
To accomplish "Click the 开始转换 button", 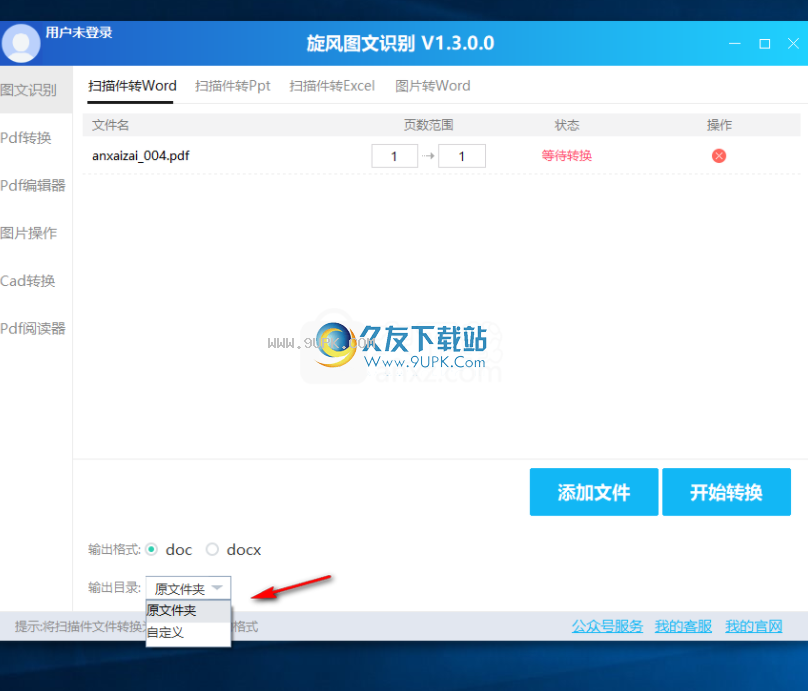I will [726, 492].
